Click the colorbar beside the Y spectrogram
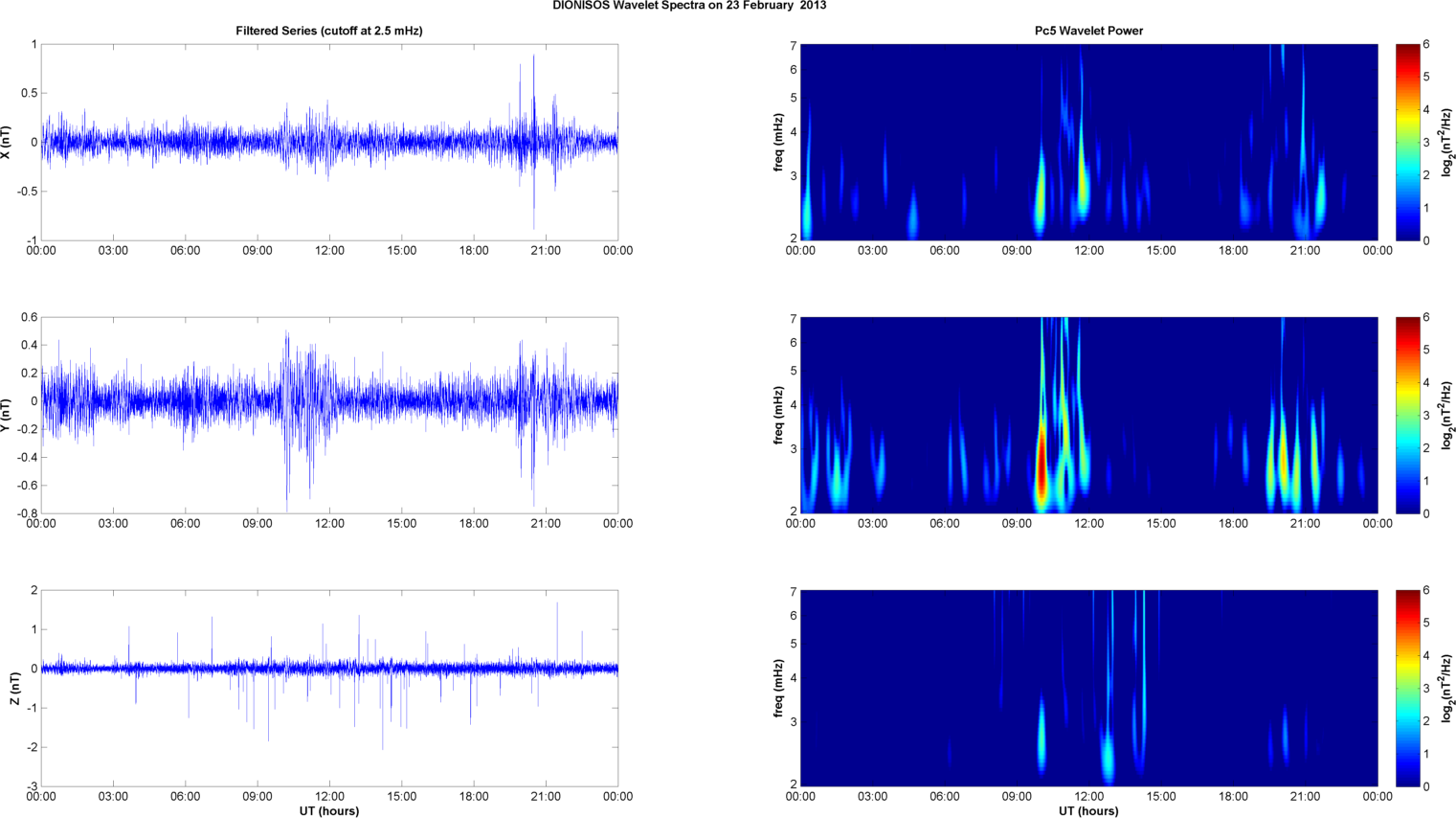 (x=1407, y=415)
